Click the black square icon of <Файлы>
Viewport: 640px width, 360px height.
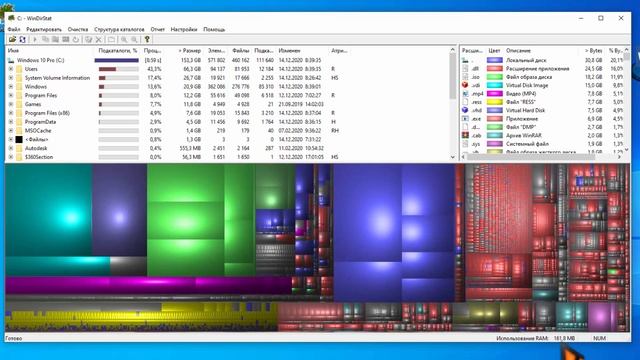[19, 139]
